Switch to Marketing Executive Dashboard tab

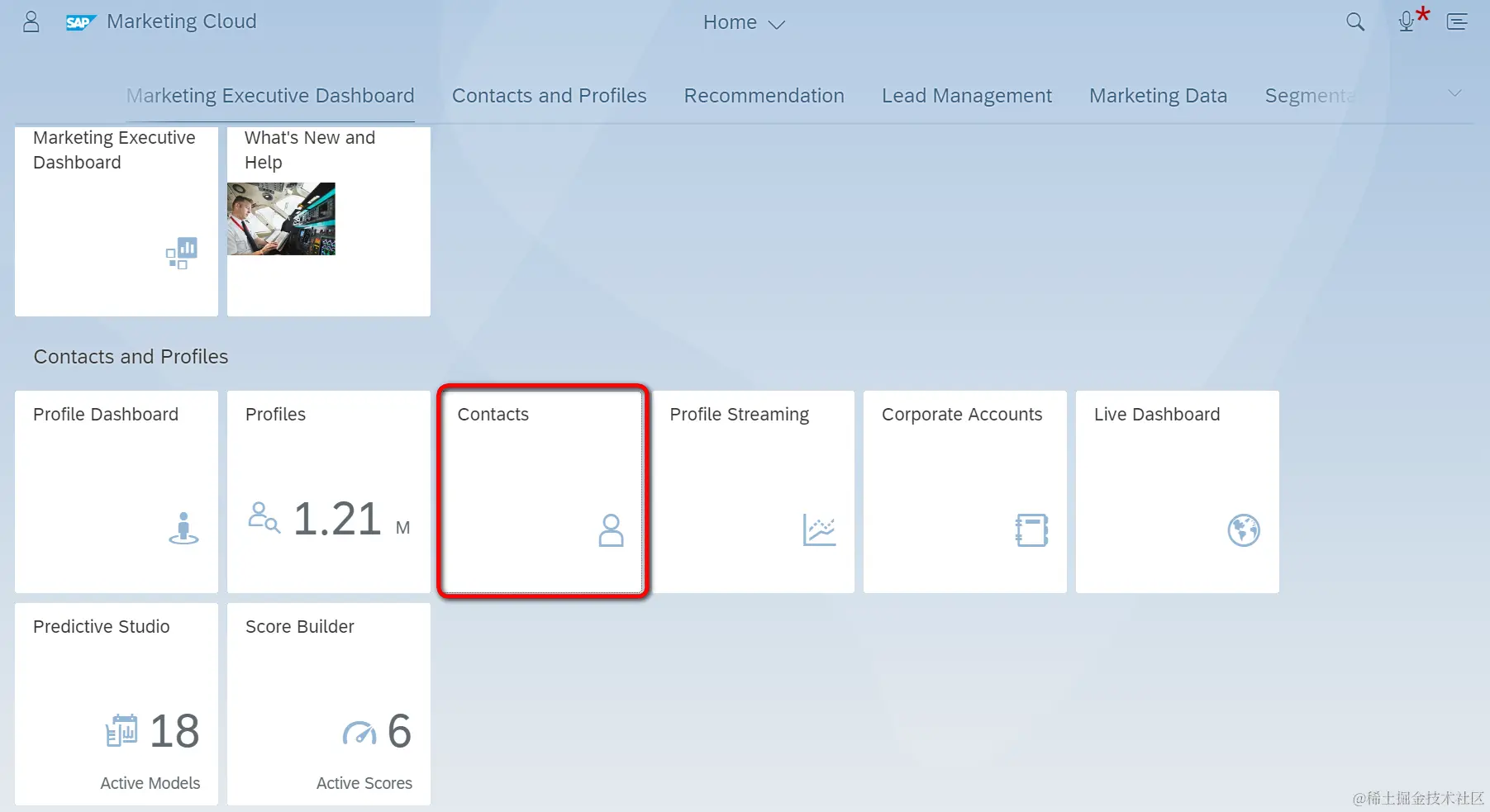270,96
